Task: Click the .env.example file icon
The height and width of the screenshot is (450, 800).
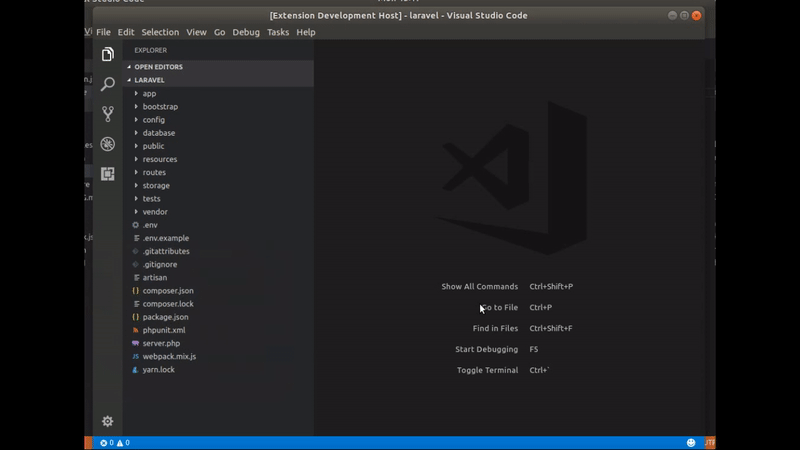Action: [136, 238]
